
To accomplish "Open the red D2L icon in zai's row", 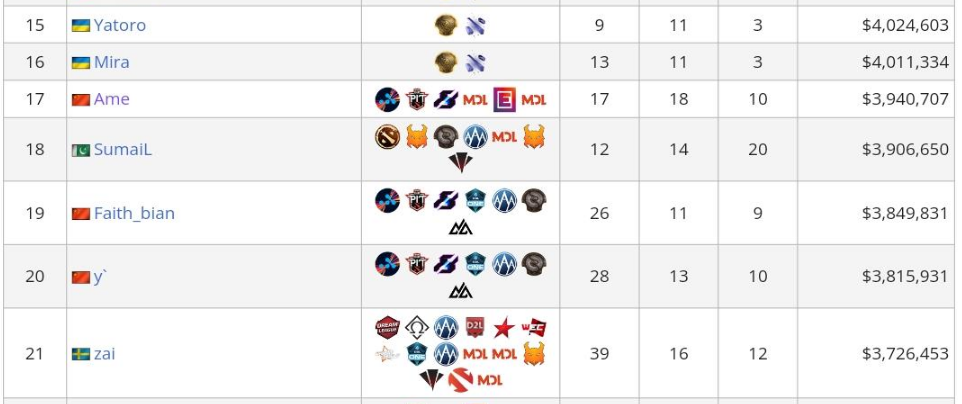I will click(475, 327).
